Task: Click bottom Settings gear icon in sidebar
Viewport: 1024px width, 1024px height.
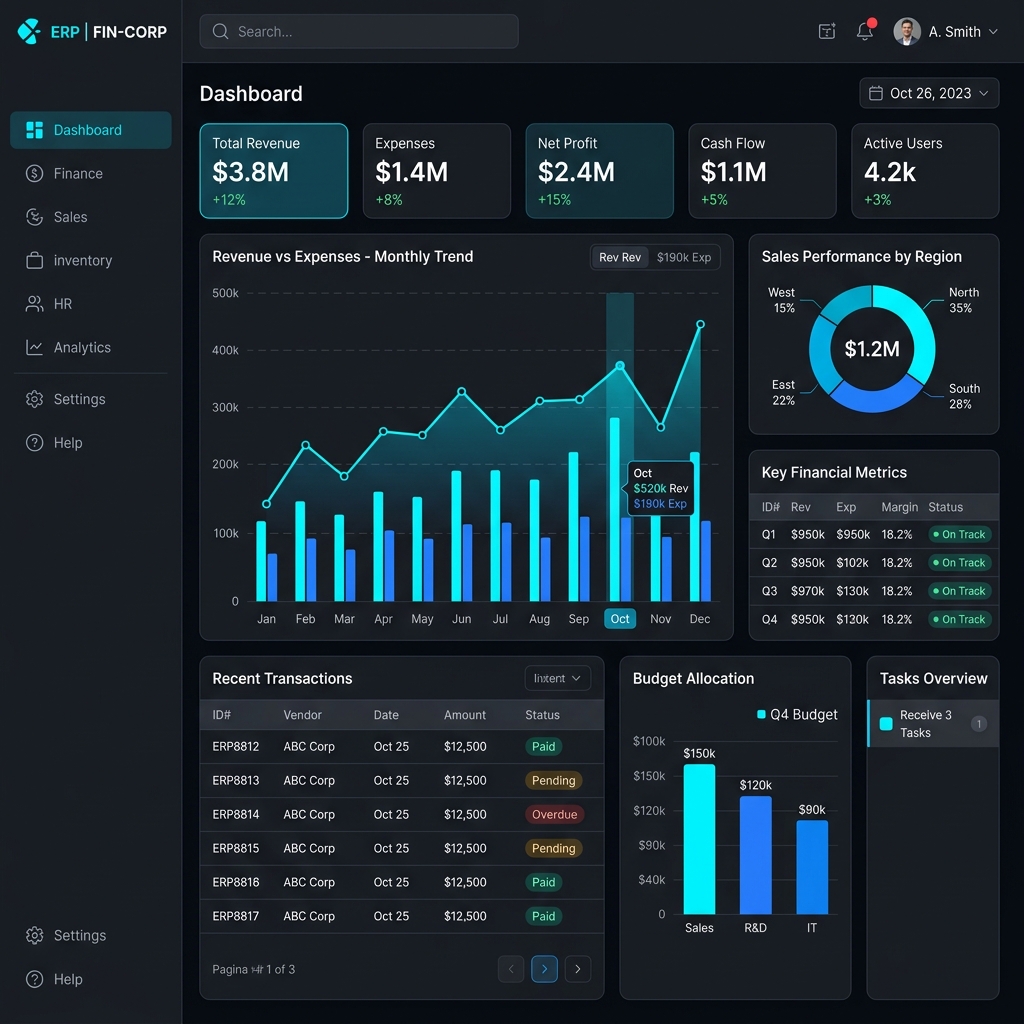Action: coord(34,935)
